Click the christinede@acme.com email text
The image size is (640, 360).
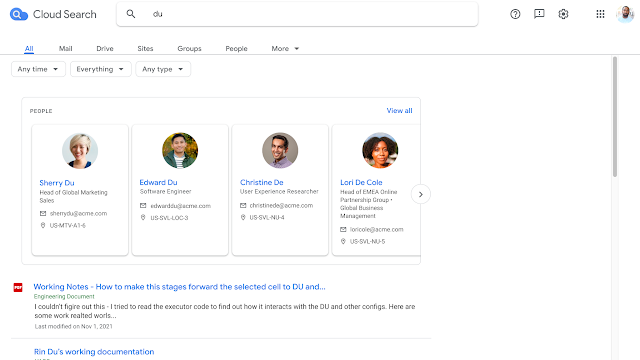tap(281, 205)
